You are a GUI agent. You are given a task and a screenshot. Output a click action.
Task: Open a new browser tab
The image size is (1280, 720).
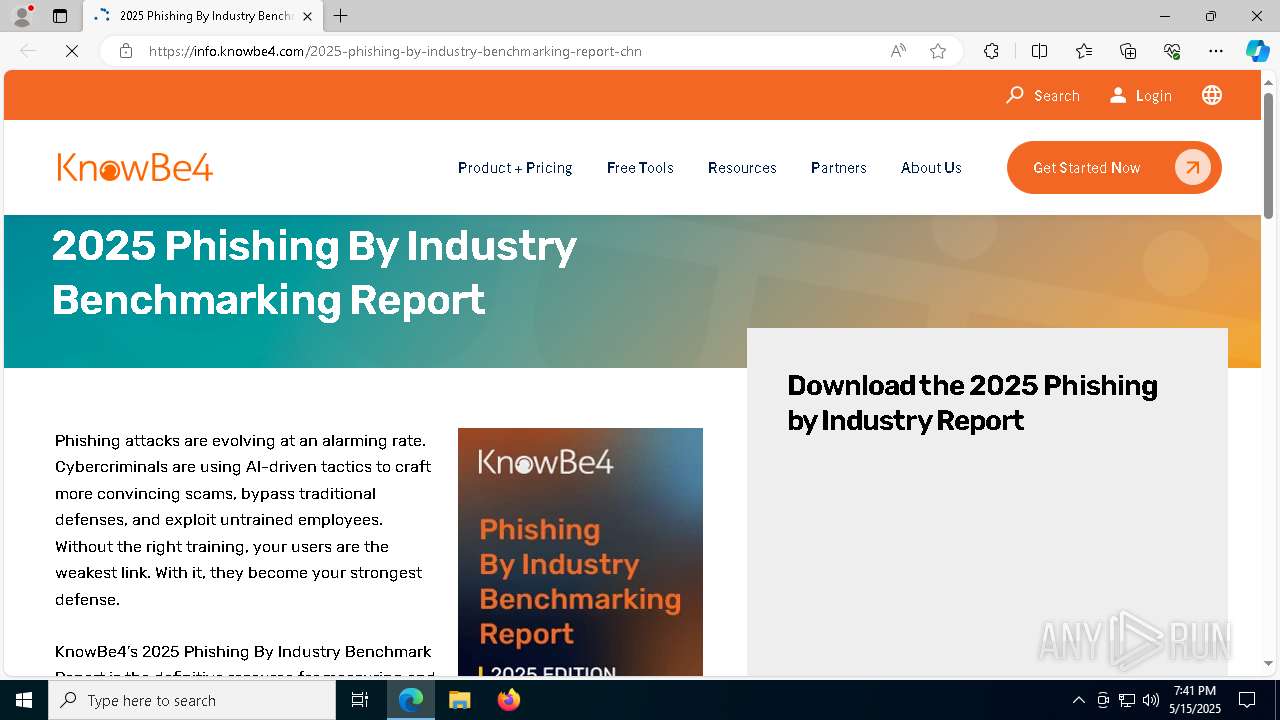341,16
